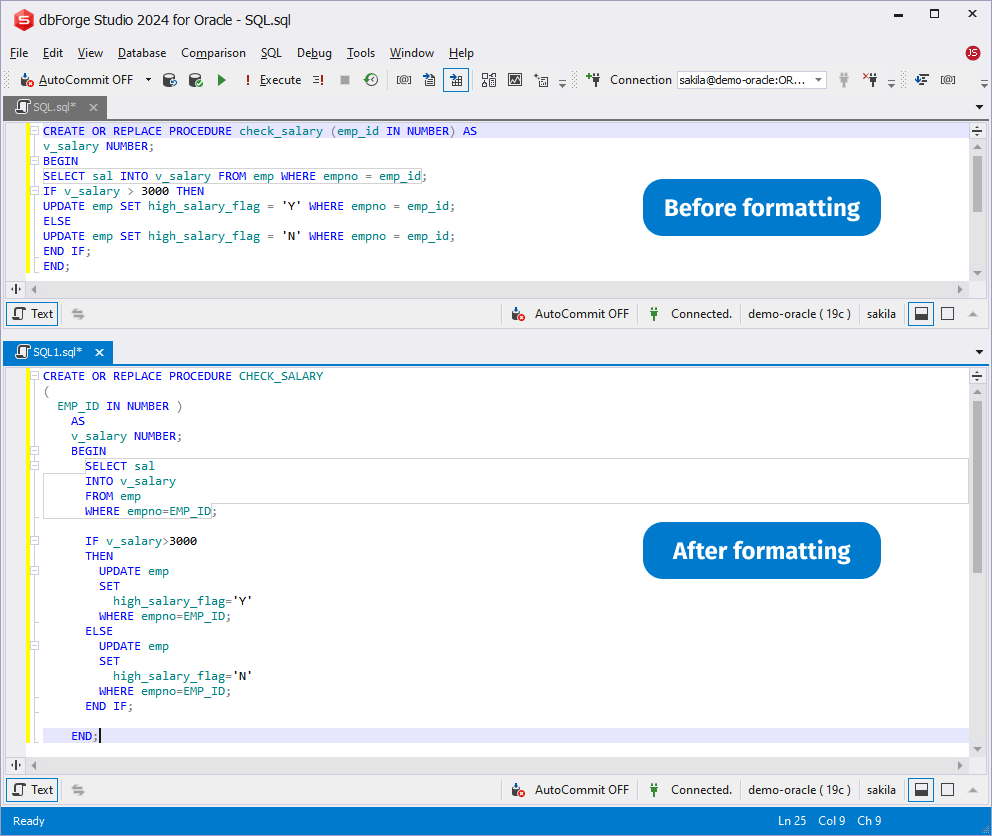Open the document list arrow for the top pane
The width and height of the screenshot is (992, 836).
point(979,108)
